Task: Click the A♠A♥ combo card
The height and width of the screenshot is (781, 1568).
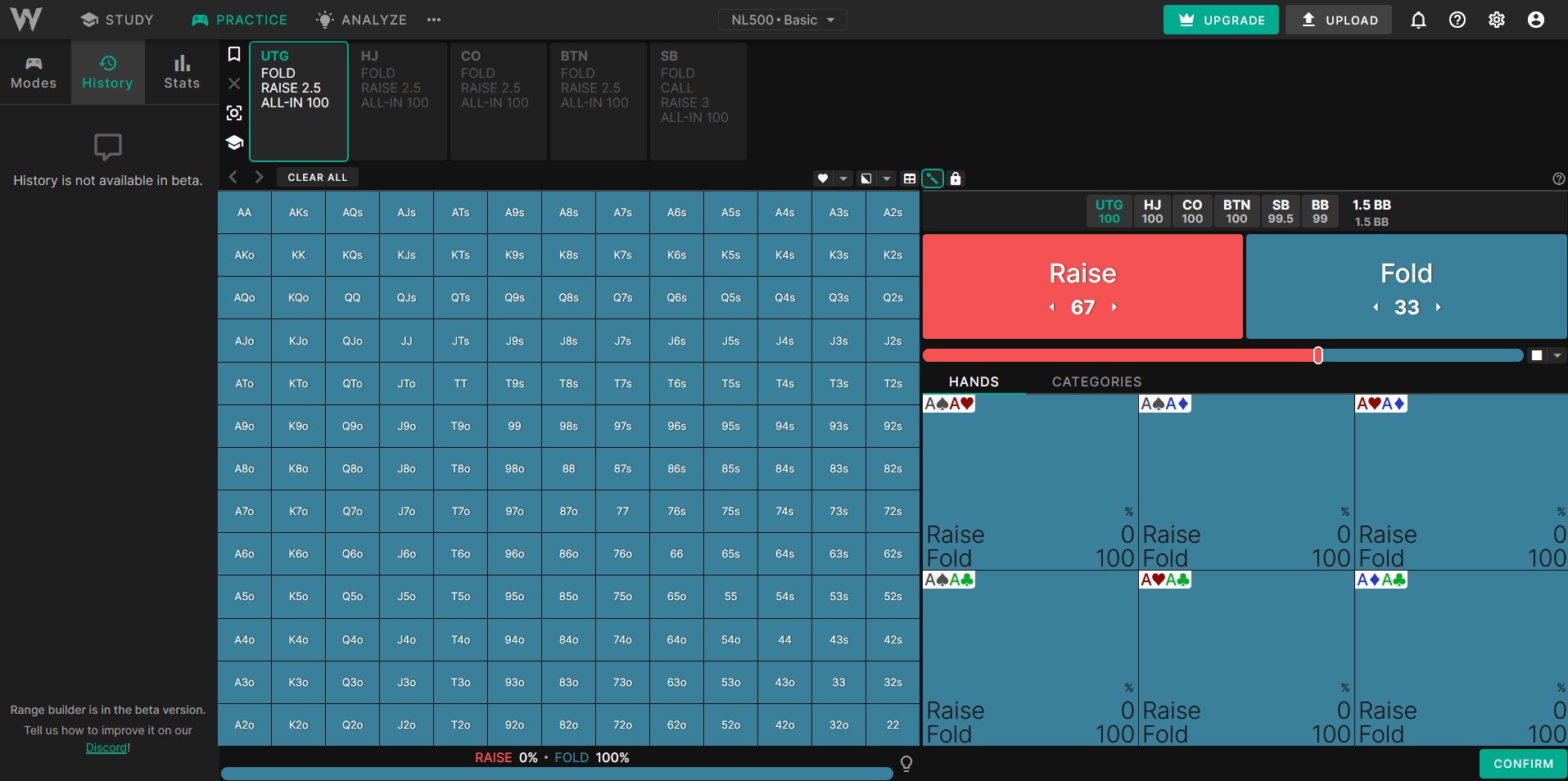Action: 1030,482
